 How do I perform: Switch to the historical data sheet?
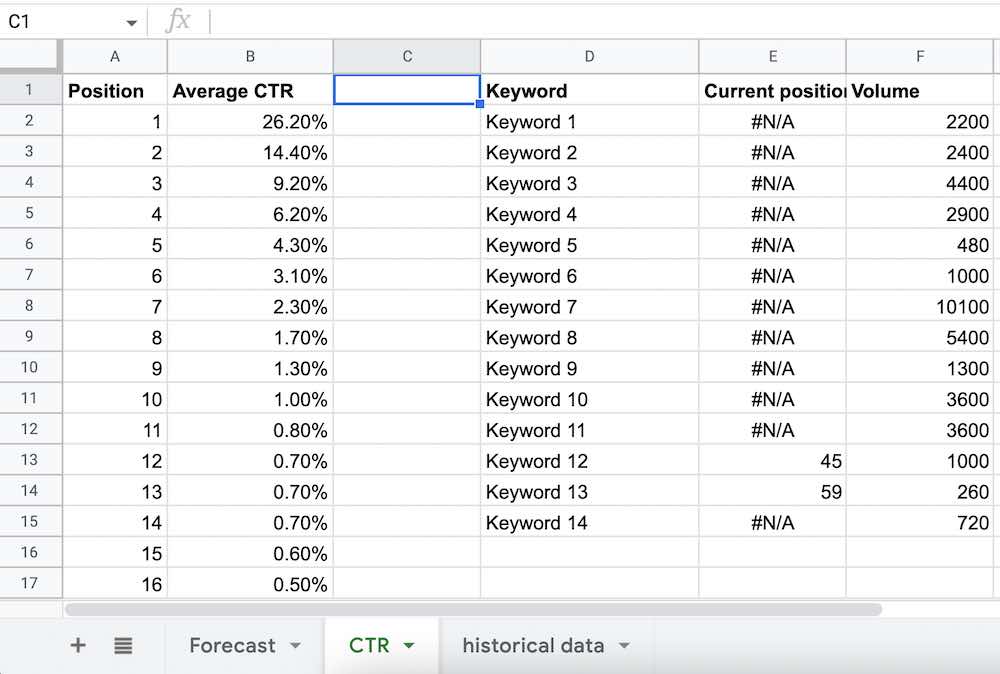coord(532,646)
